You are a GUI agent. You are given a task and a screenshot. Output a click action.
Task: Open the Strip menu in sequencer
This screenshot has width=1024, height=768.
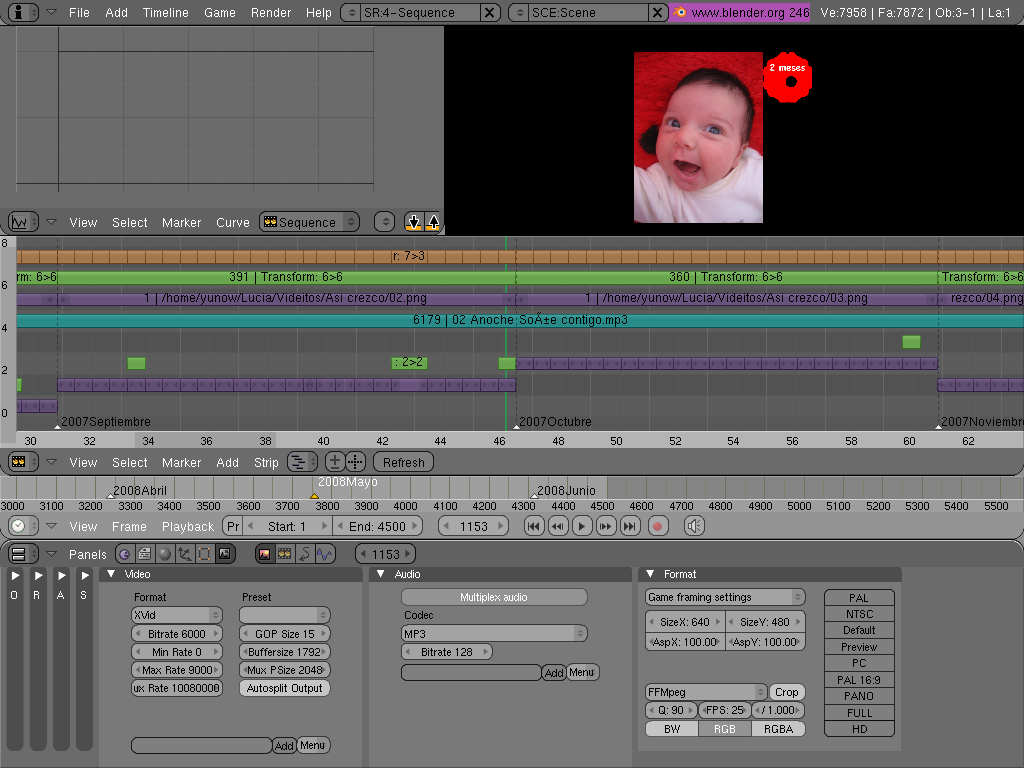tap(266, 462)
